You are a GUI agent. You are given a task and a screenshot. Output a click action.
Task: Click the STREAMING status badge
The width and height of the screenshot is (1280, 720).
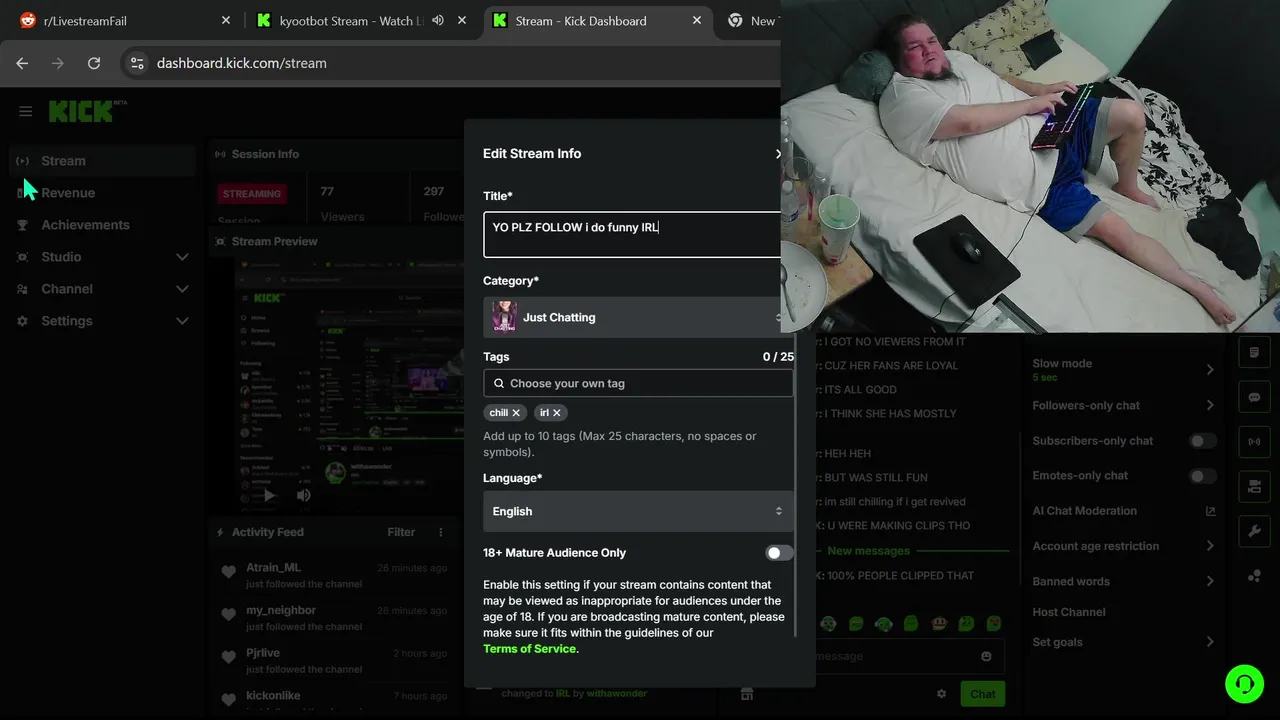(x=252, y=194)
